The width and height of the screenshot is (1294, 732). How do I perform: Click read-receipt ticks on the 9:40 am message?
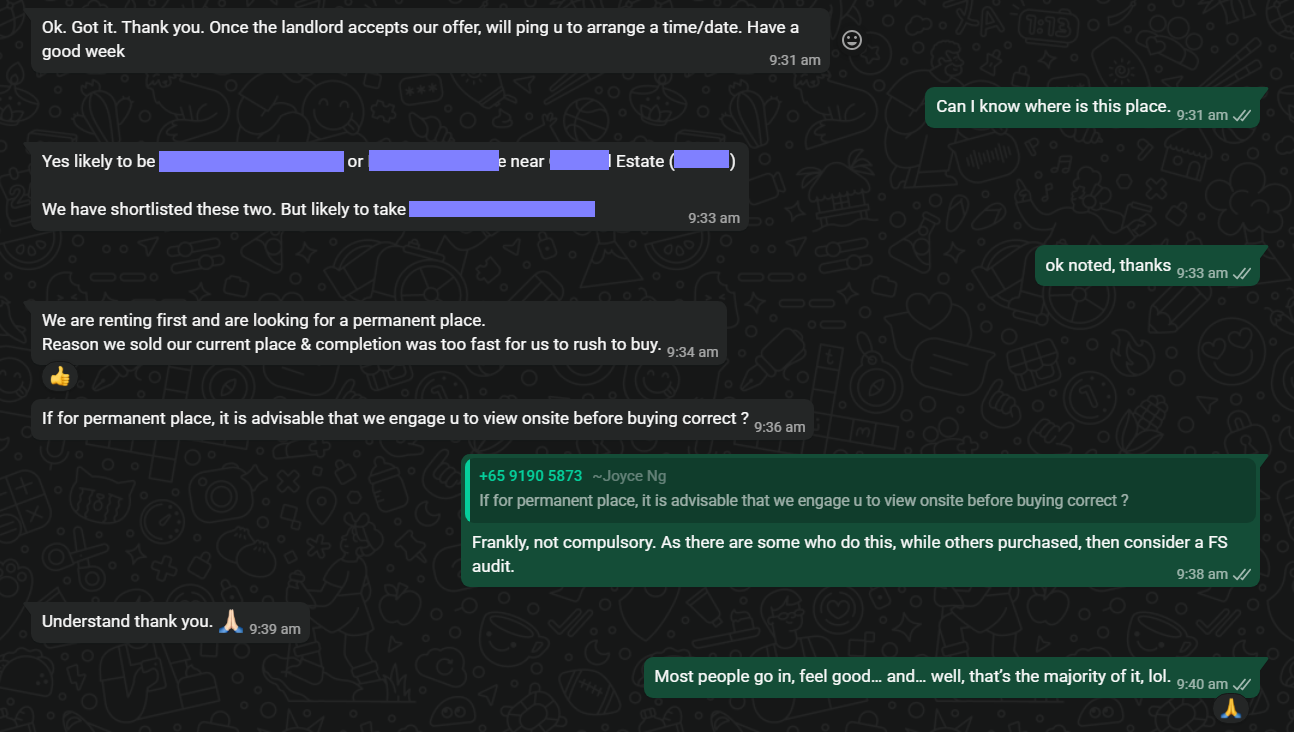tap(1243, 684)
